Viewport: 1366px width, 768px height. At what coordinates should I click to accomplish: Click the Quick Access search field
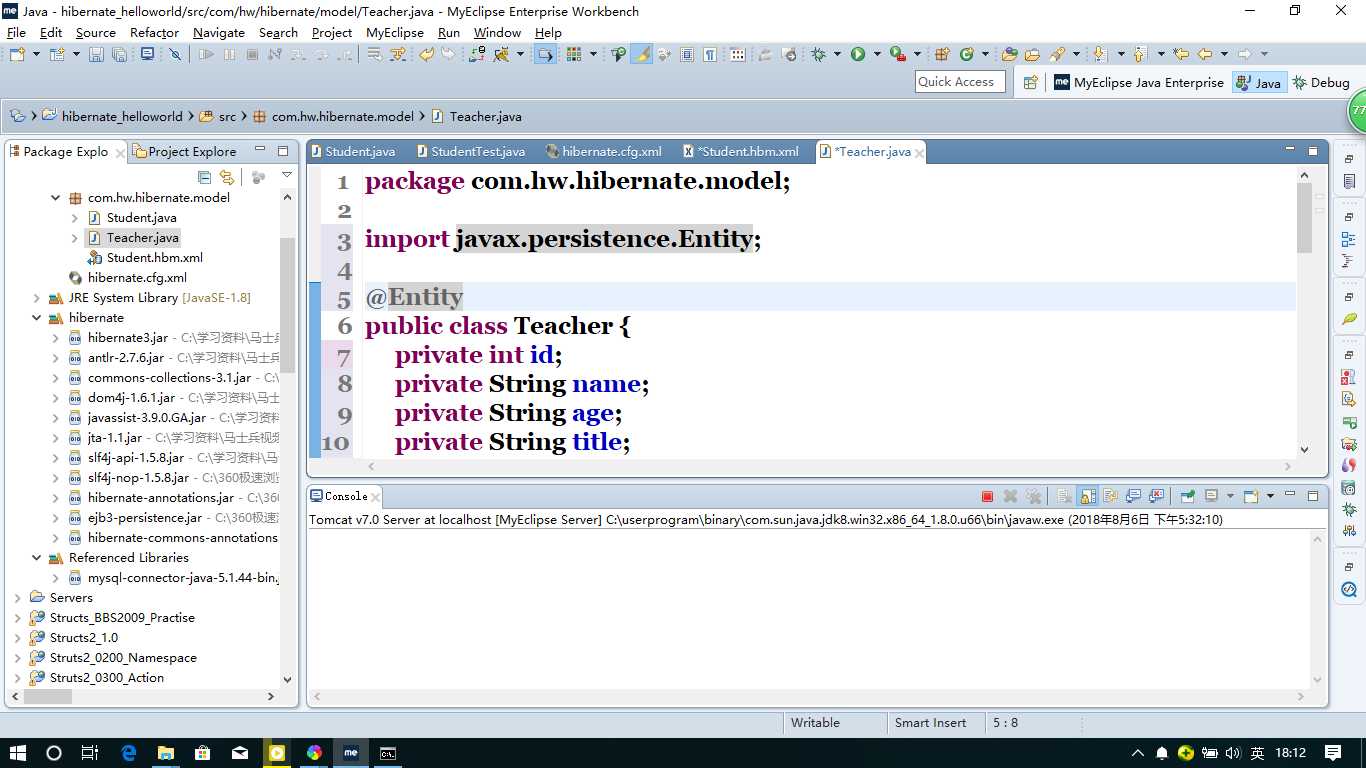[958, 82]
